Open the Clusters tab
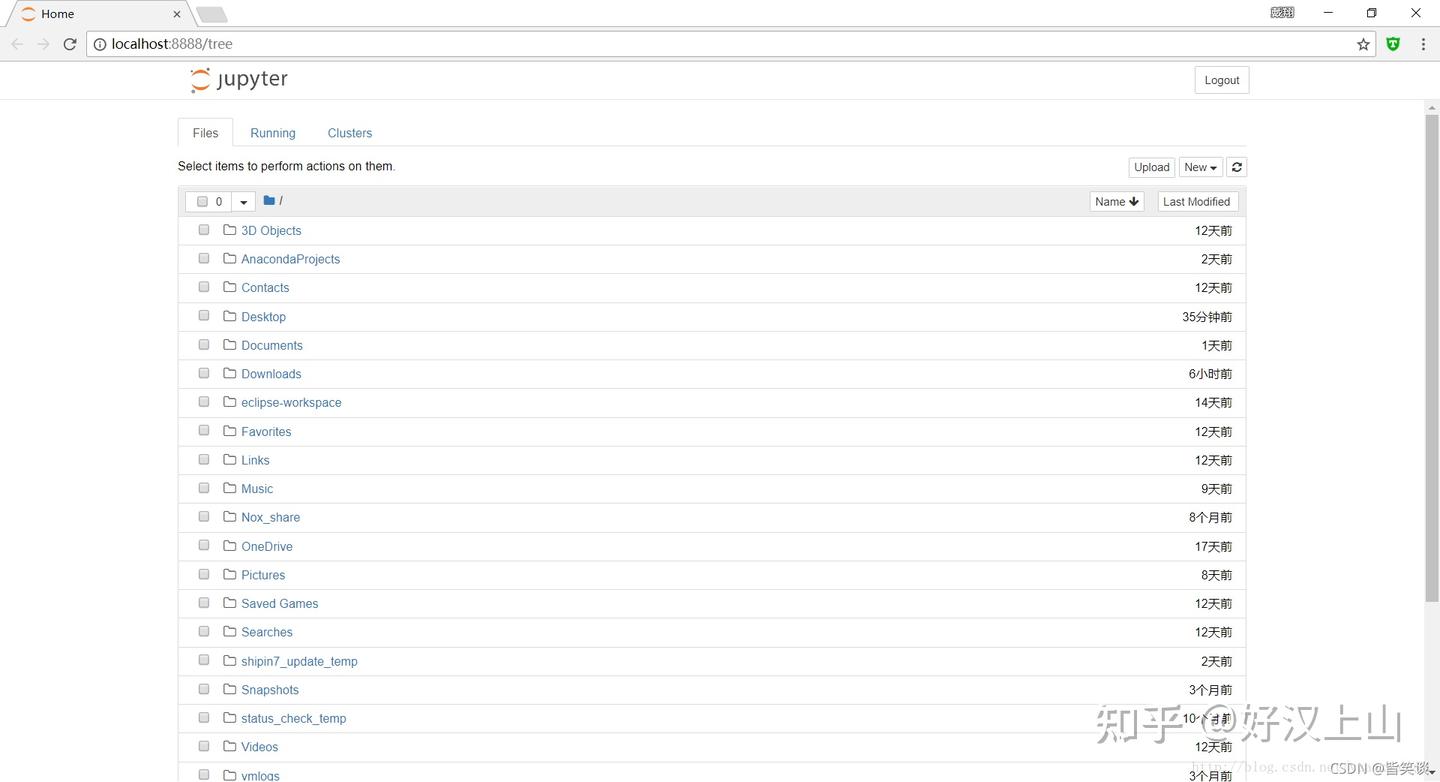 pyautogui.click(x=349, y=133)
